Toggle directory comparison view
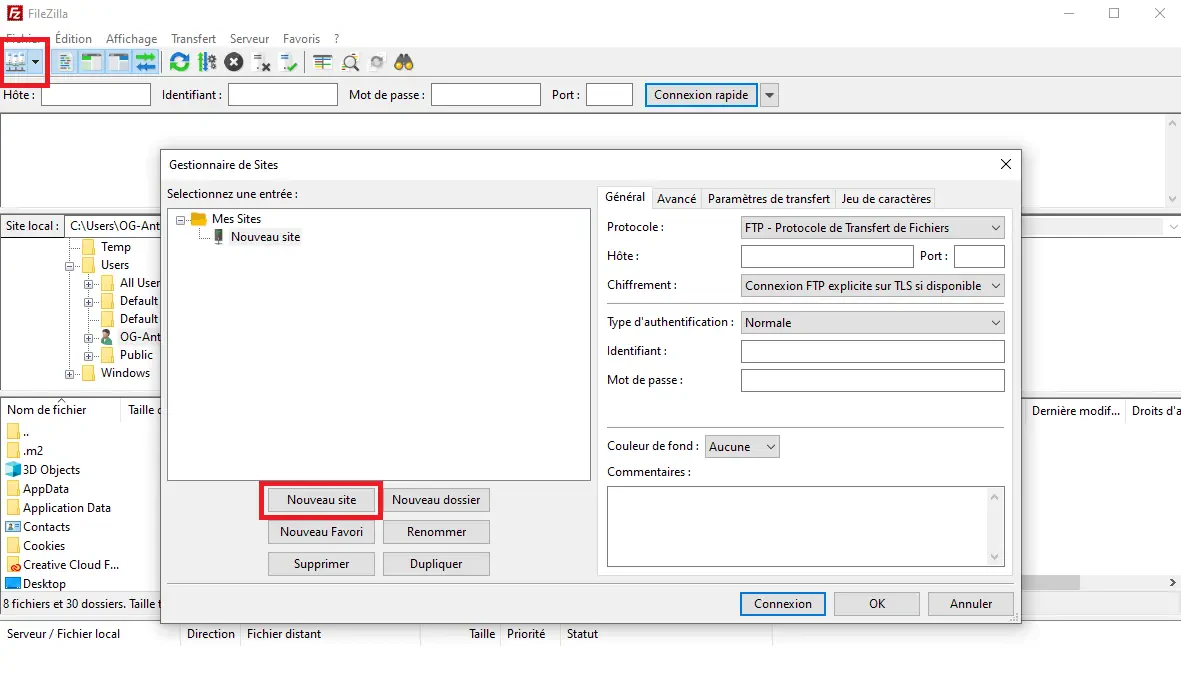1181x677 pixels. 350,62
